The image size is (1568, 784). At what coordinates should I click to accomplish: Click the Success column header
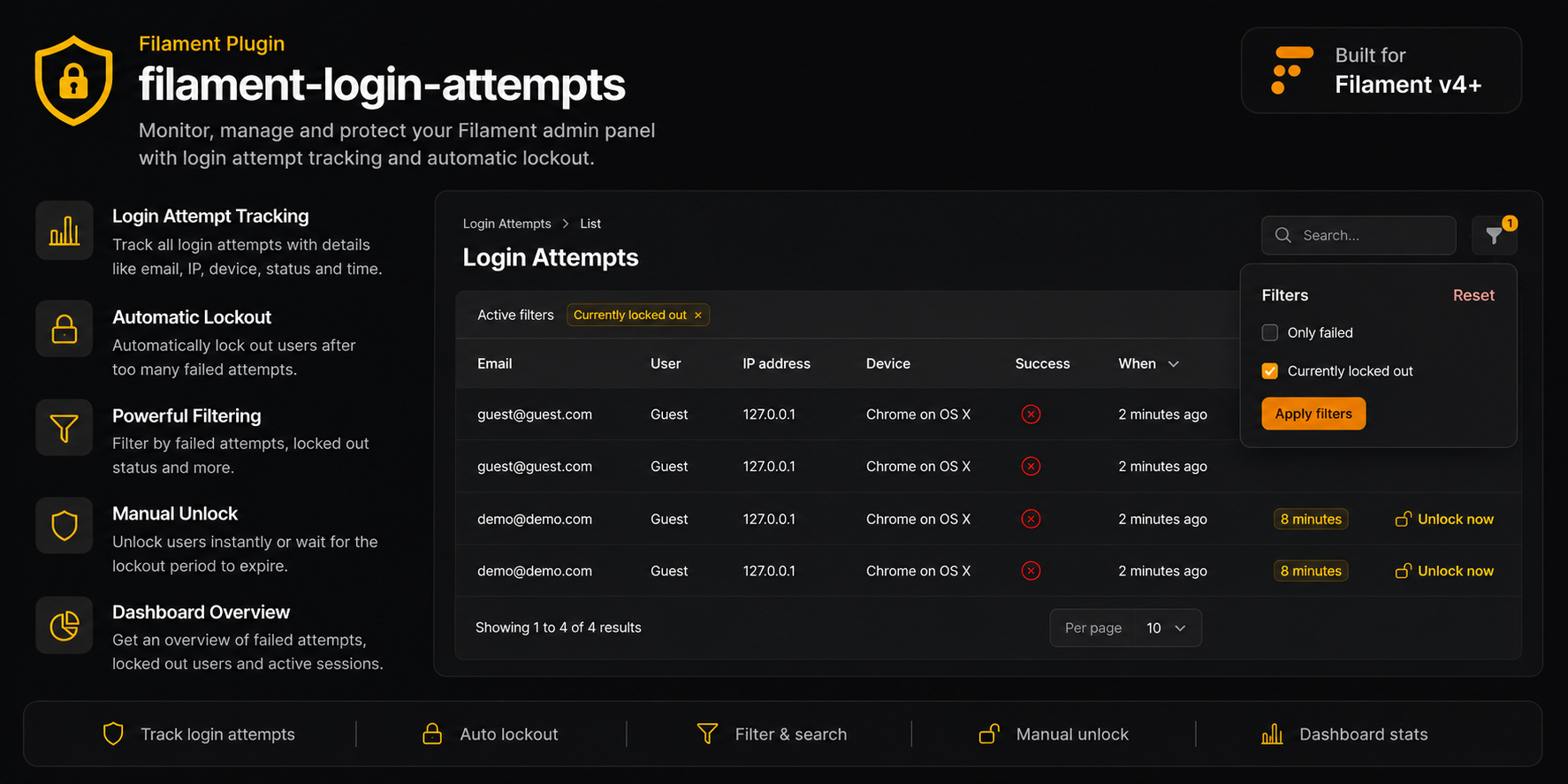click(x=1043, y=363)
